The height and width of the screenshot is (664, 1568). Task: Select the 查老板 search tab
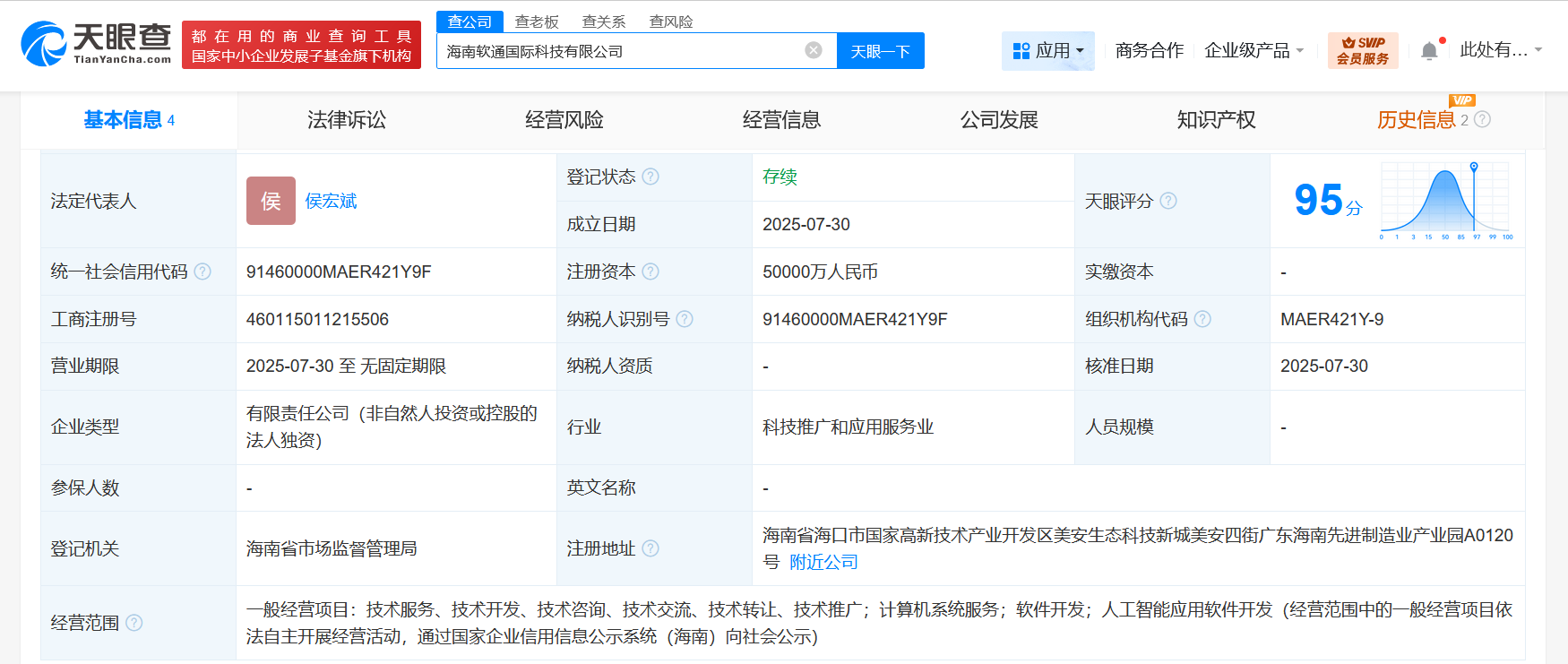[537, 22]
